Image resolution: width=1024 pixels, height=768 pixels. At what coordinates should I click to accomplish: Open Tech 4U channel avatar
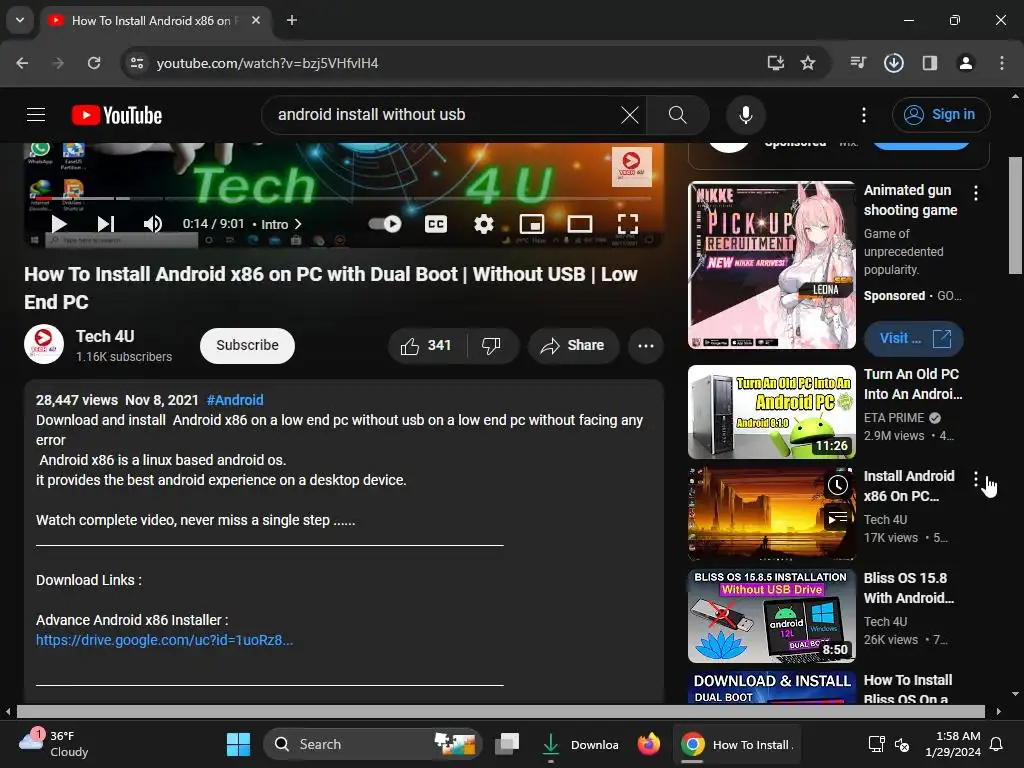point(44,345)
